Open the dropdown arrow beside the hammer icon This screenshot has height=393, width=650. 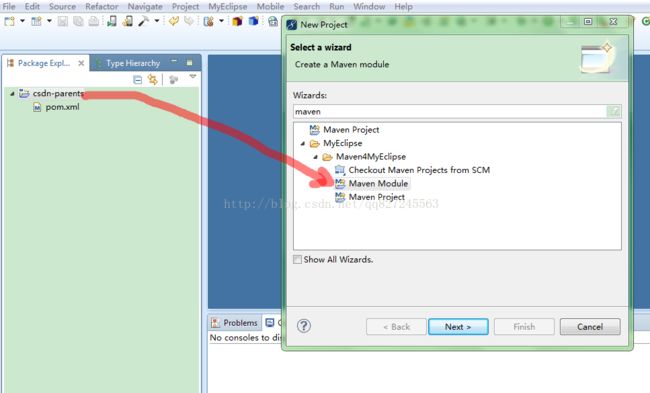click(157, 21)
